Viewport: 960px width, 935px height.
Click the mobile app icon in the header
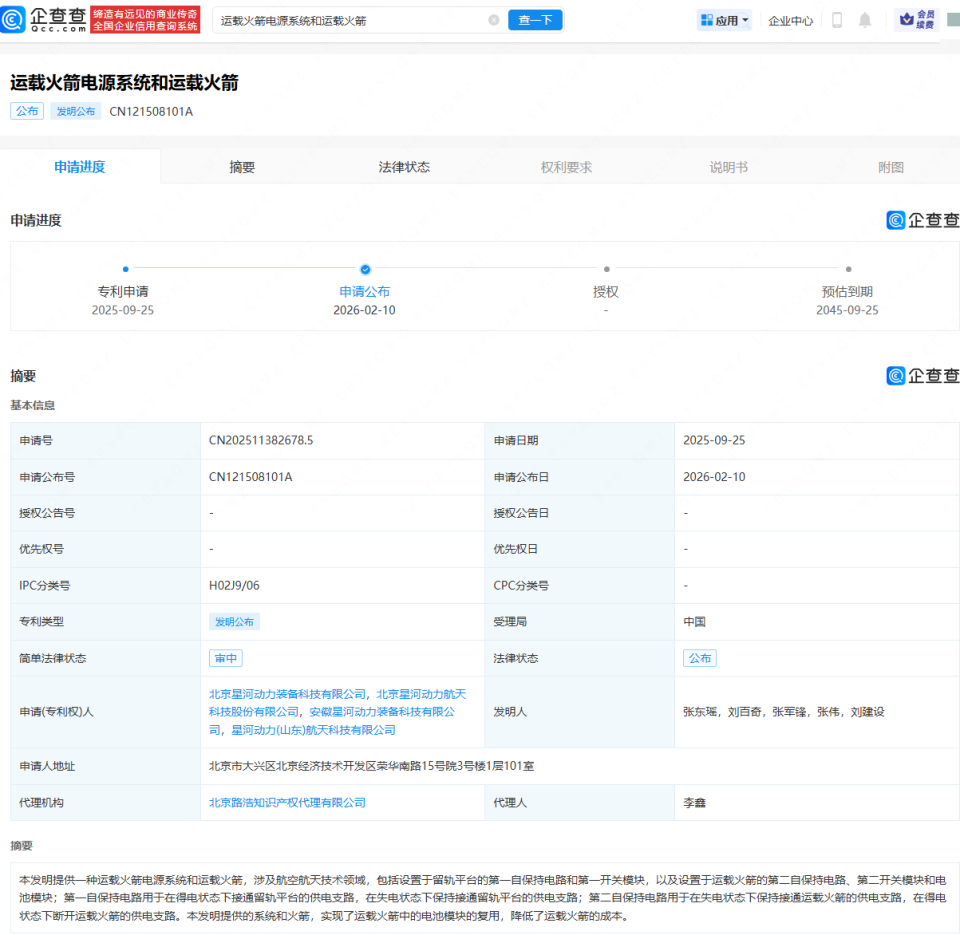836,19
